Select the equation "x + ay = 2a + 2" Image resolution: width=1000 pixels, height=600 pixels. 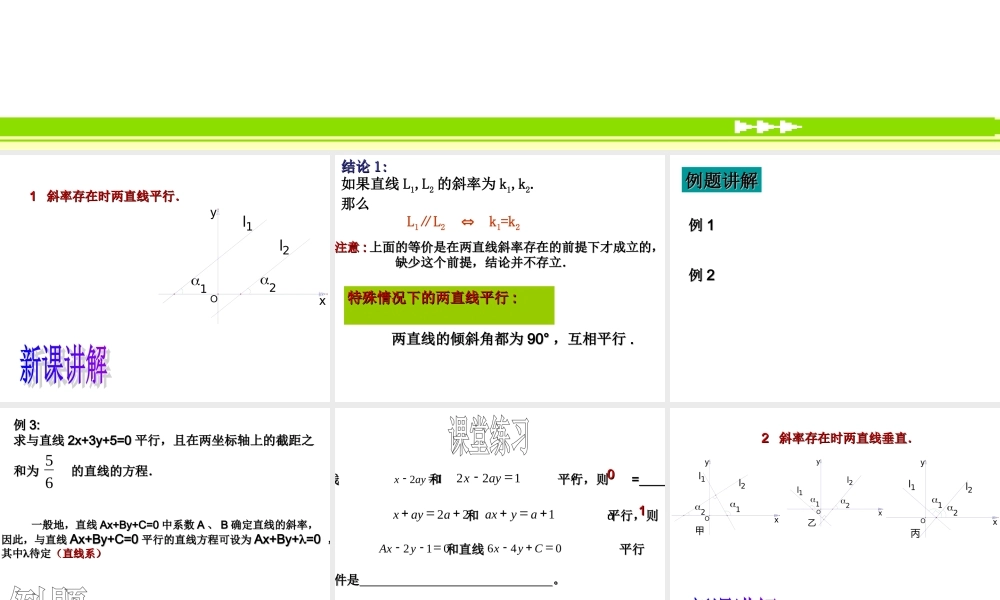pyautogui.click(x=431, y=515)
